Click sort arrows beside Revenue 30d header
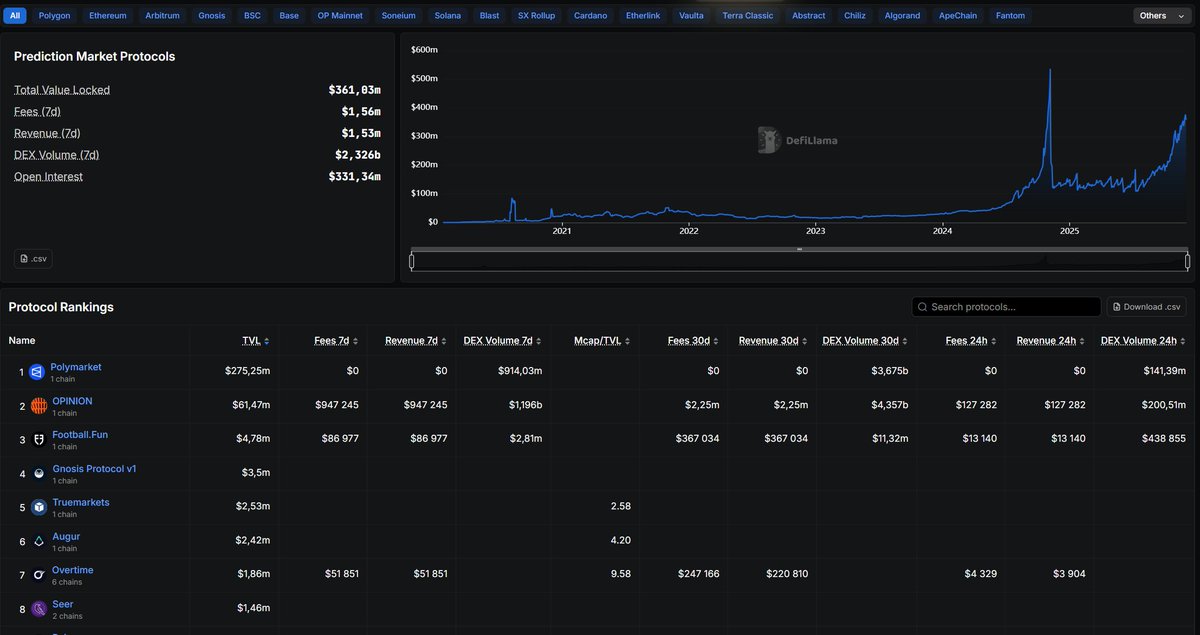The width and height of the screenshot is (1200, 635). (805, 341)
